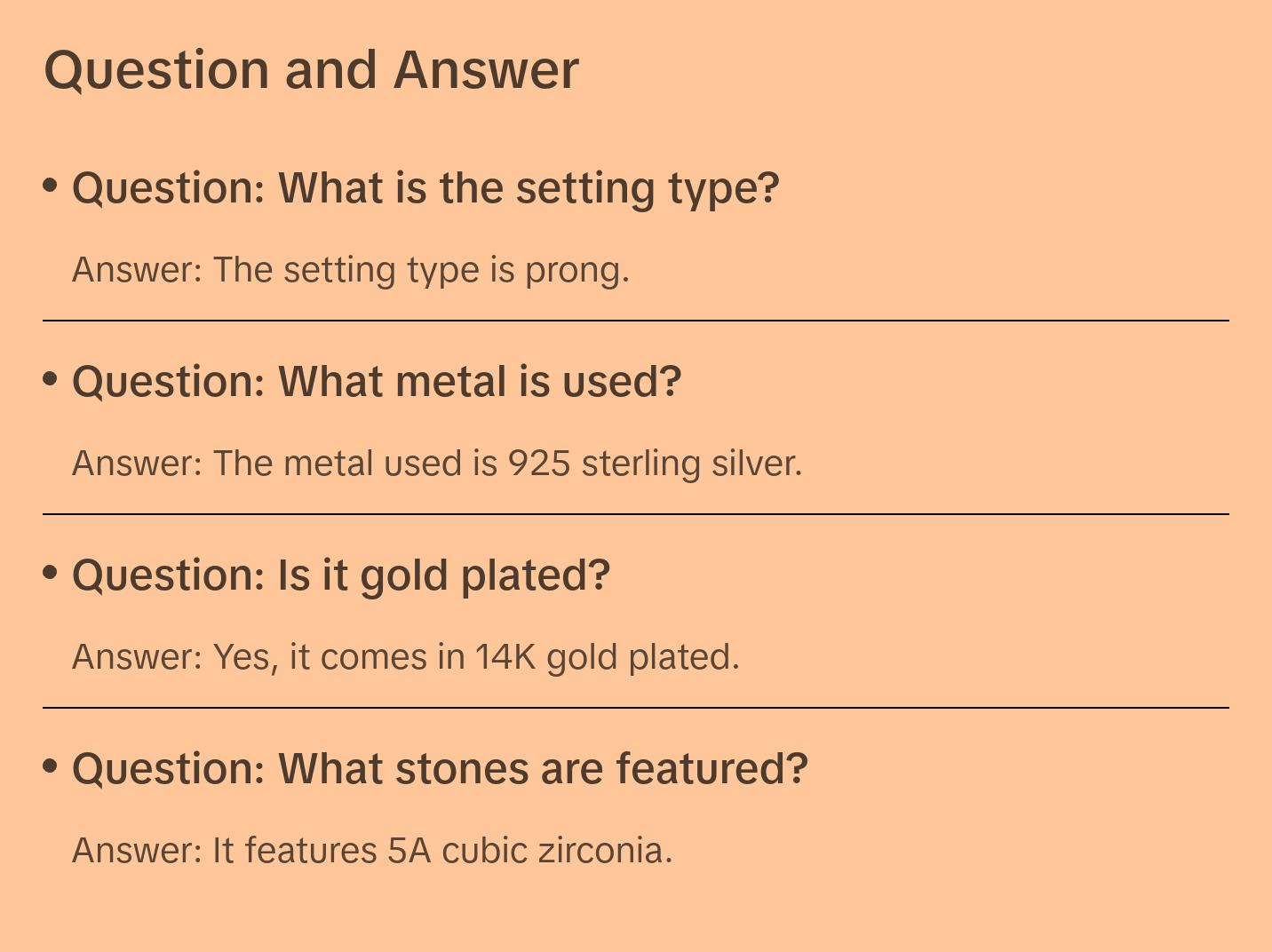Click the bullet beside the stones question
This screenshot has width=1272, height=952.
coord(50,766)
